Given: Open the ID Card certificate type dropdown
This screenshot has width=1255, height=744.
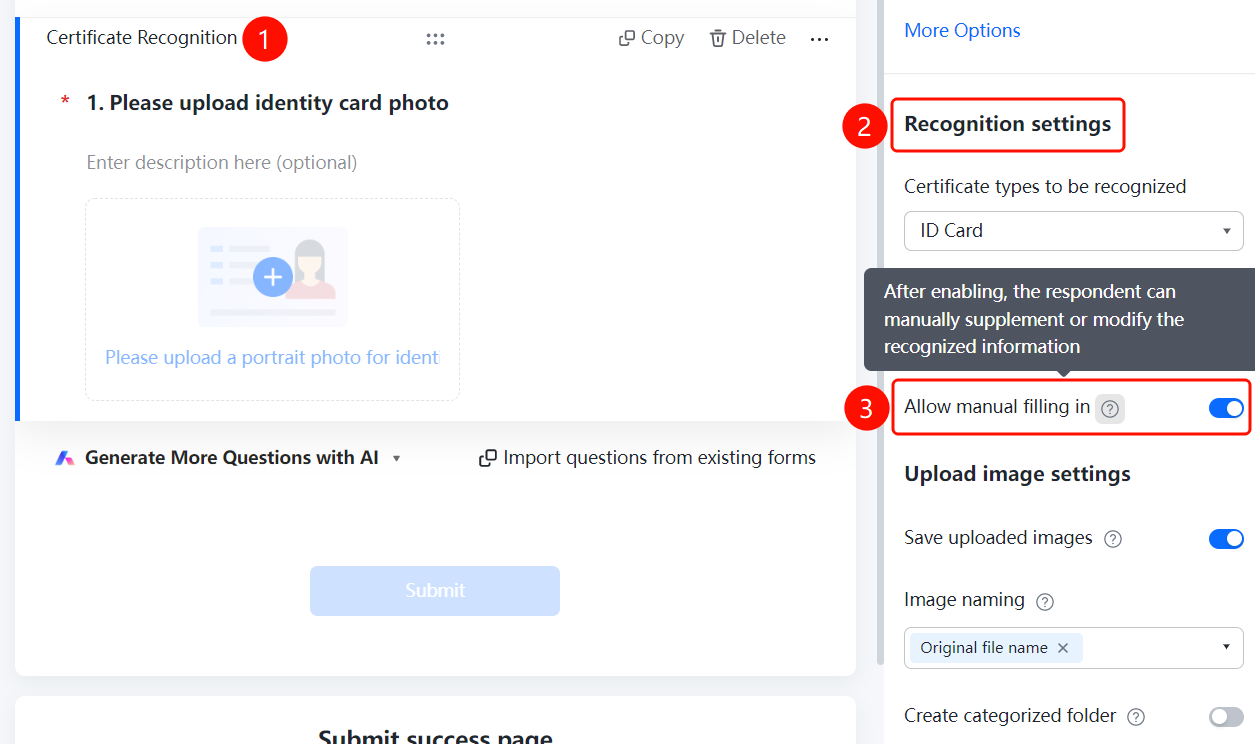Looking at the screenshot, I should [x=1074, y=231].
